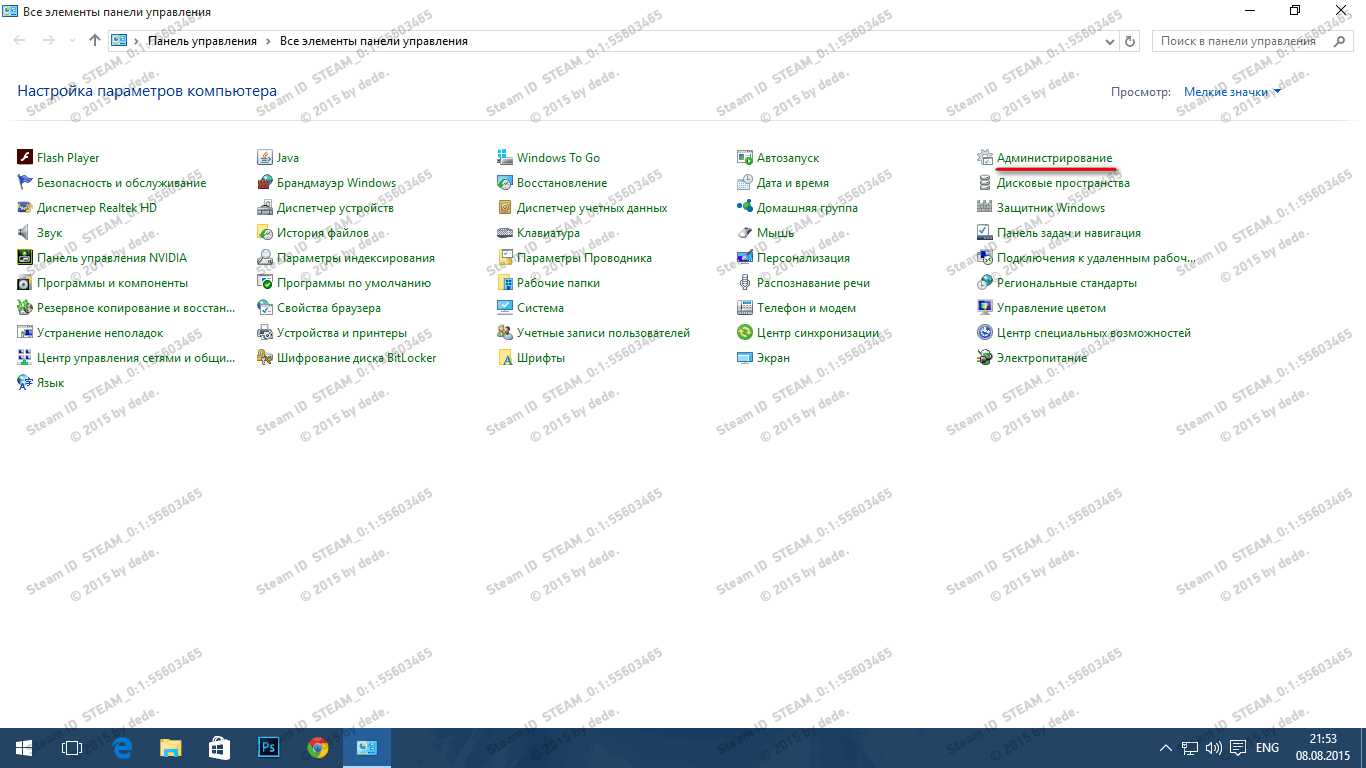Image resolution: width=1366 pixels, height=768 pixels.
Task: Open the Распознавание речи microphone icon
Action: pyautogui.click(x=745, y=283)
